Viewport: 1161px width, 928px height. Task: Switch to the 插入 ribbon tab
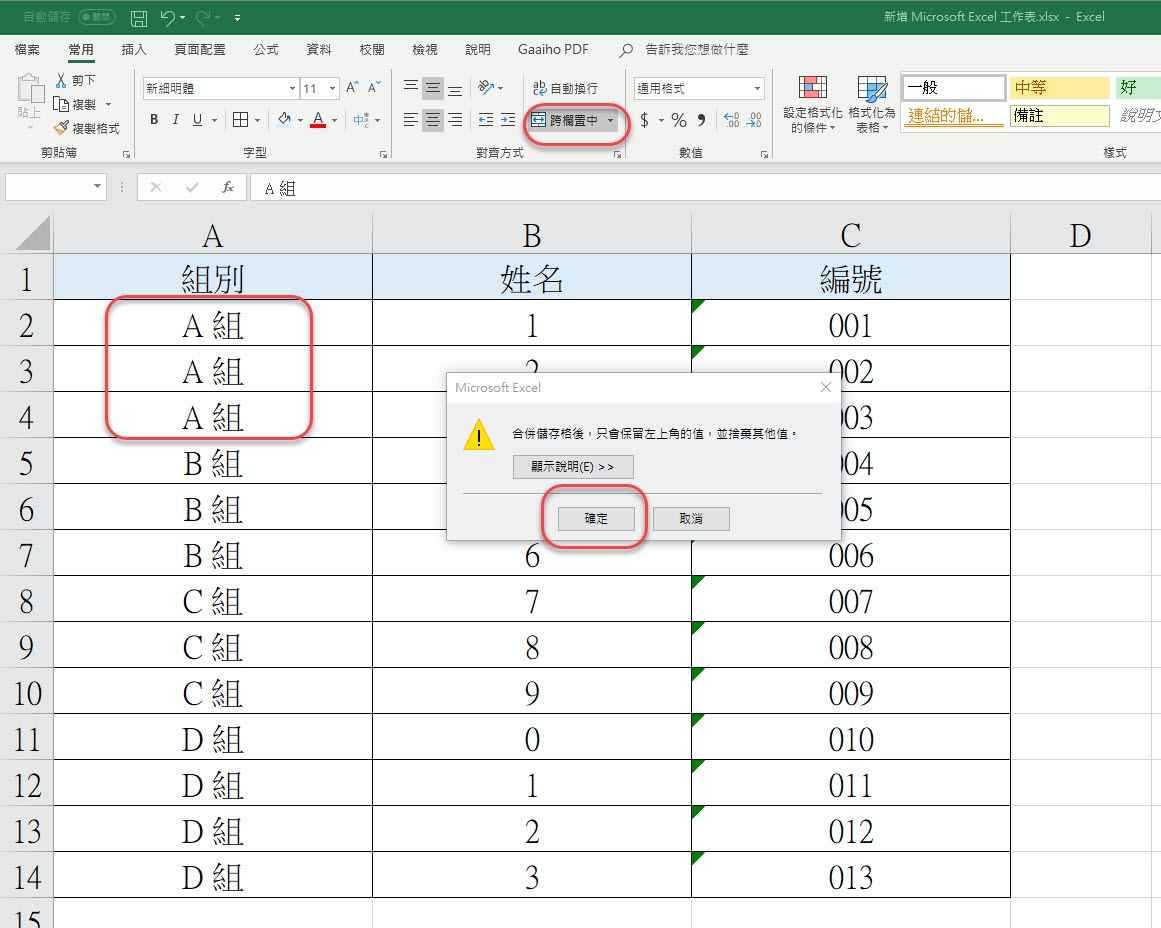[x=133, y=49]
